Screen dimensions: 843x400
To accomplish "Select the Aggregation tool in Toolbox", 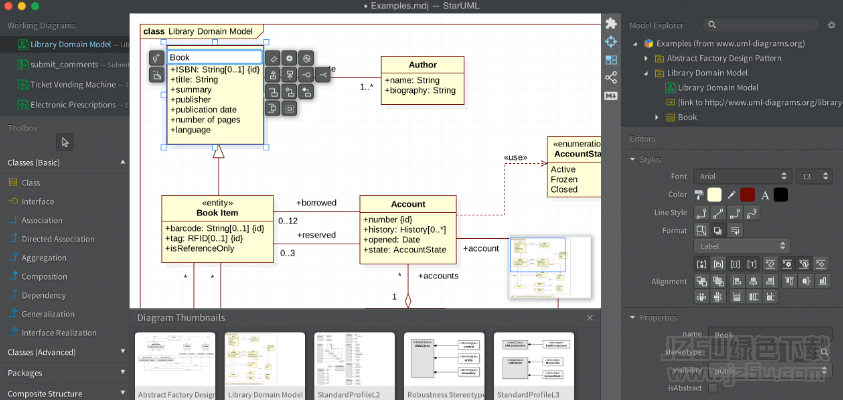I will 65,258.
